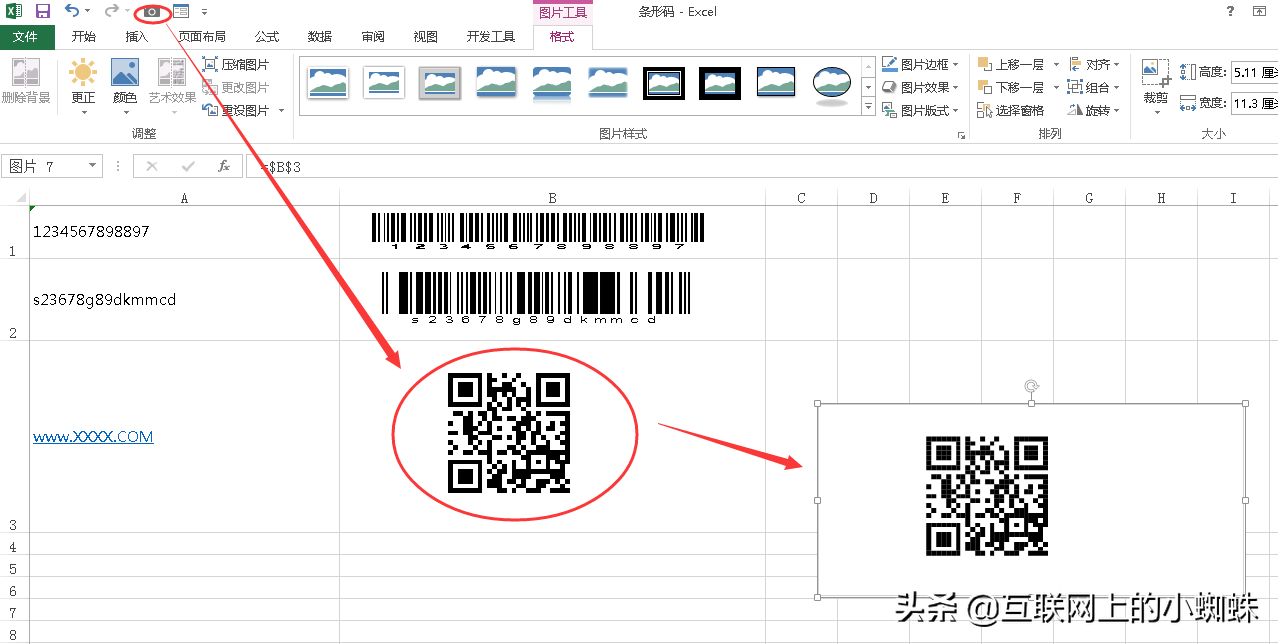1278x644 pixels.
Task: Apply the thick black double frame picture style
Action: point(664,83)
